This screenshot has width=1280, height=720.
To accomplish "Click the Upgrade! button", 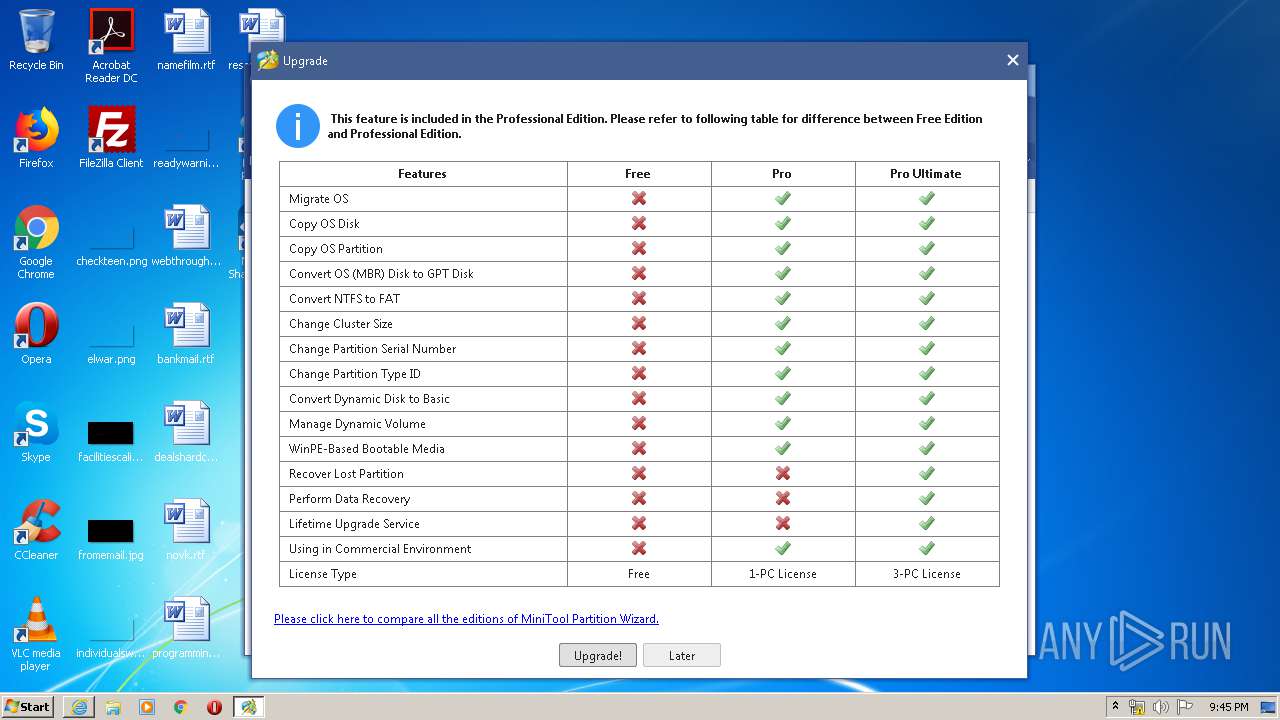I will (x=598, y=655).
